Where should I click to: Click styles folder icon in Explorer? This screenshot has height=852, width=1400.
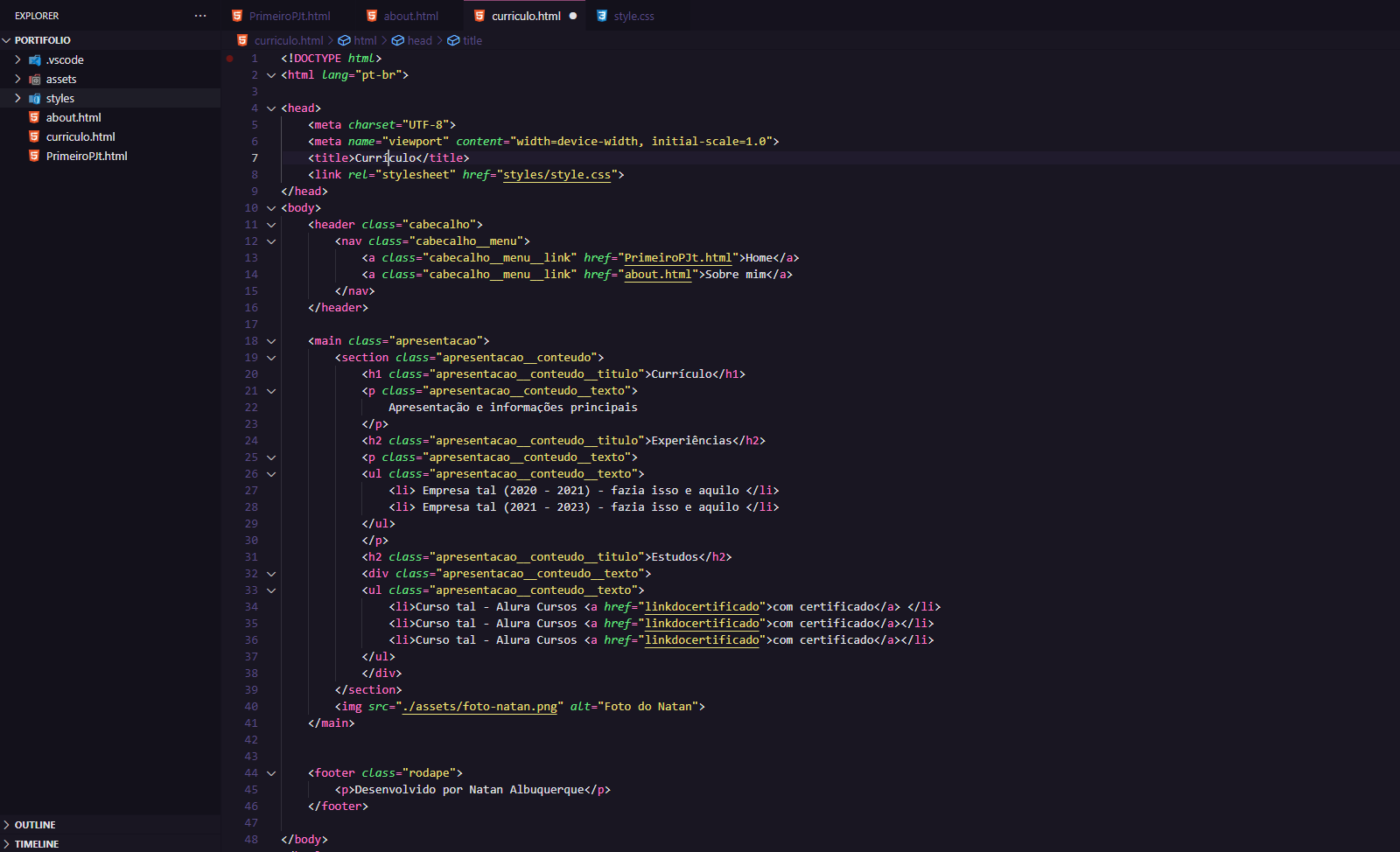pos(35,99)
